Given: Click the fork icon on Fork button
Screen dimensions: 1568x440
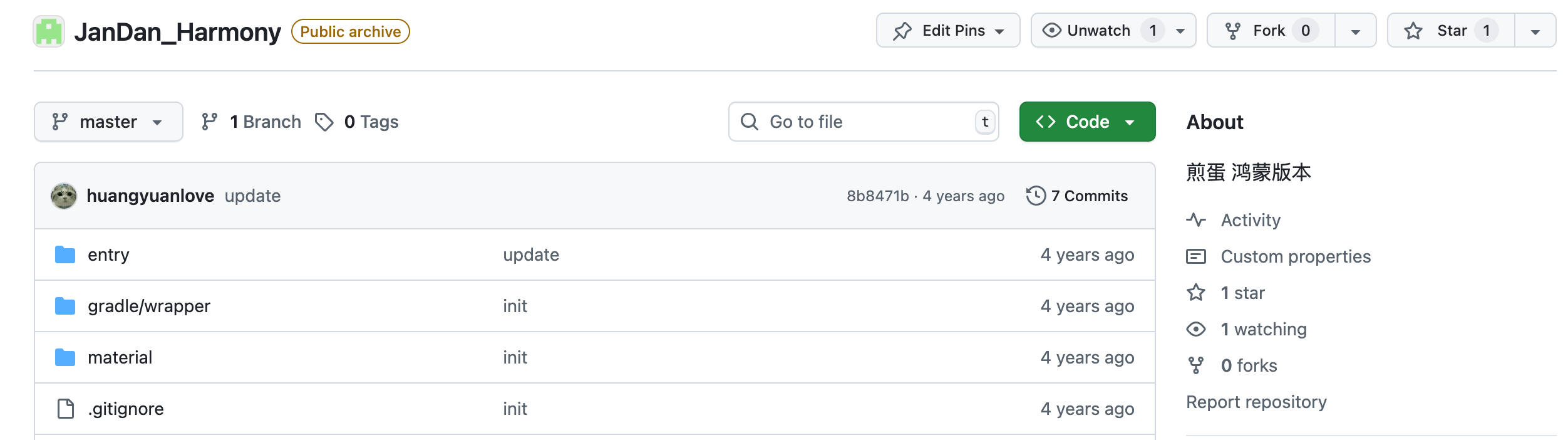Looking at the screenshot, I should tap(1232, 31).
